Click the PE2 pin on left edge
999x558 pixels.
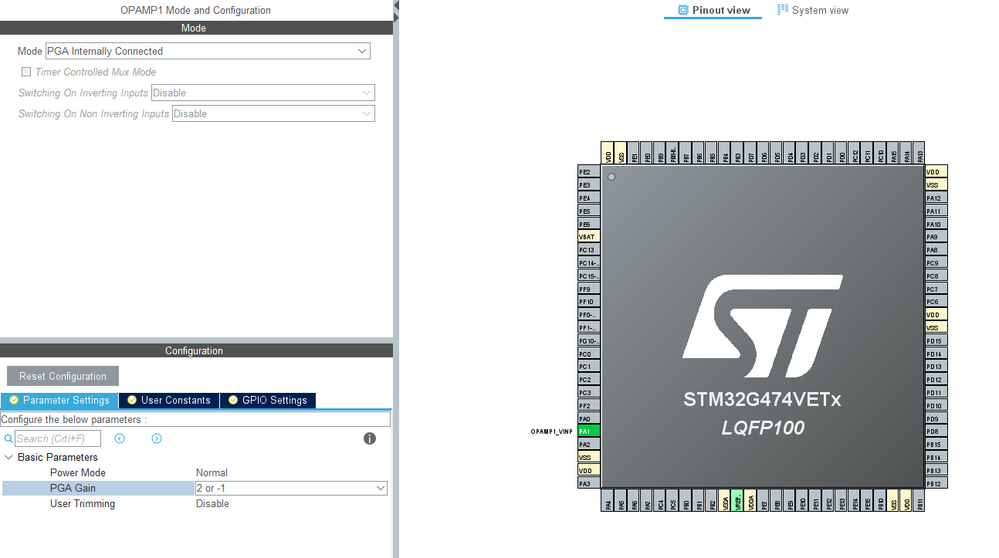(588, 172)
